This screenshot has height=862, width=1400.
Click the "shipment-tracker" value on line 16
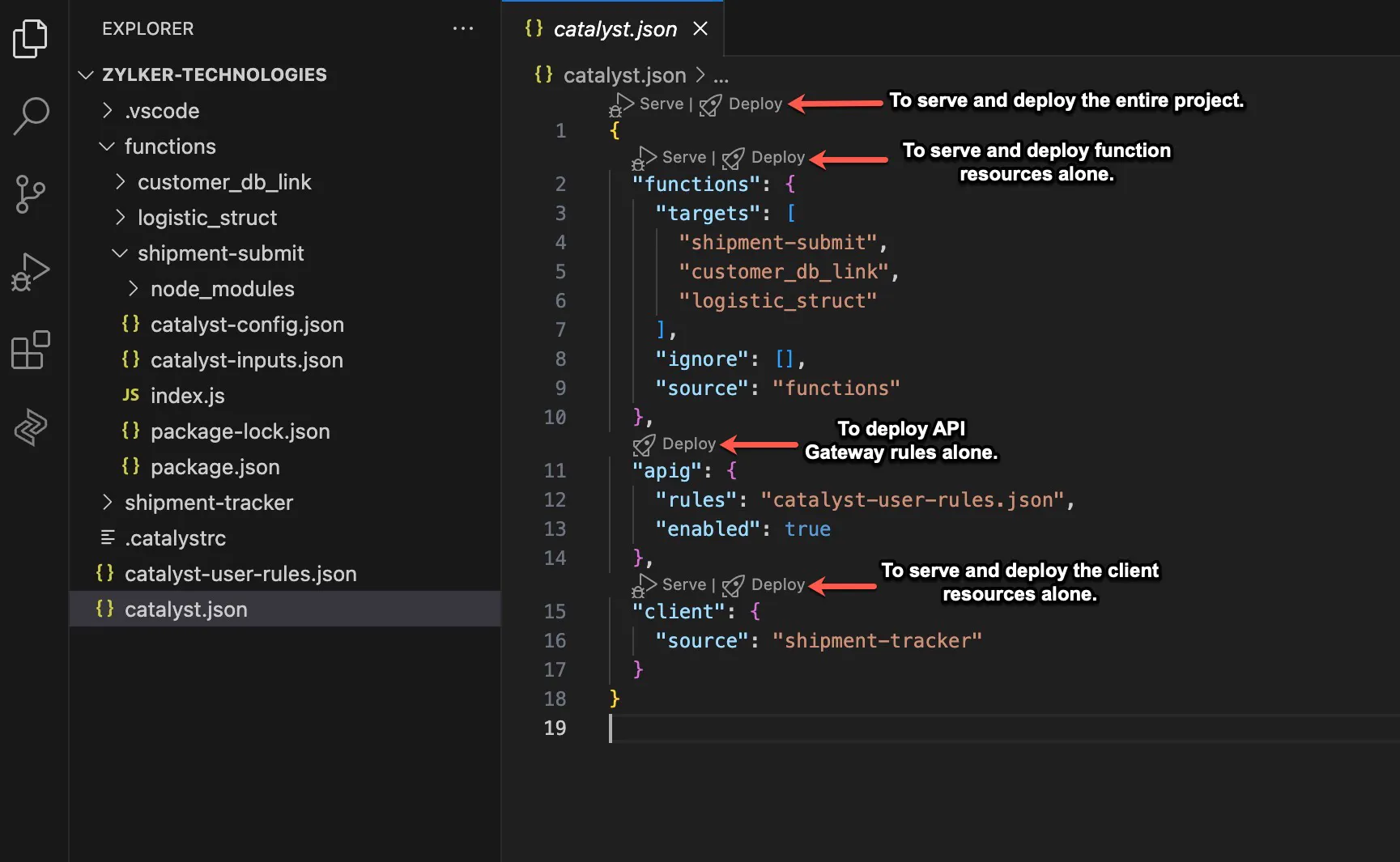(877, 641)
